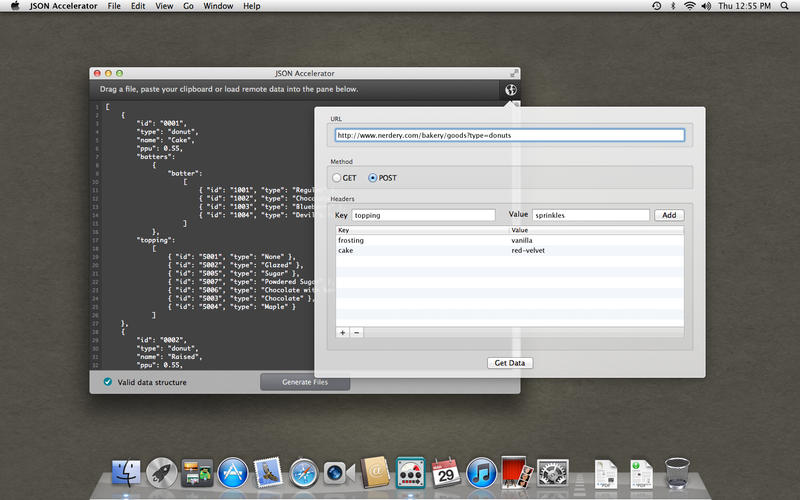Click the Generate Files button

click(x=305, y=382)
